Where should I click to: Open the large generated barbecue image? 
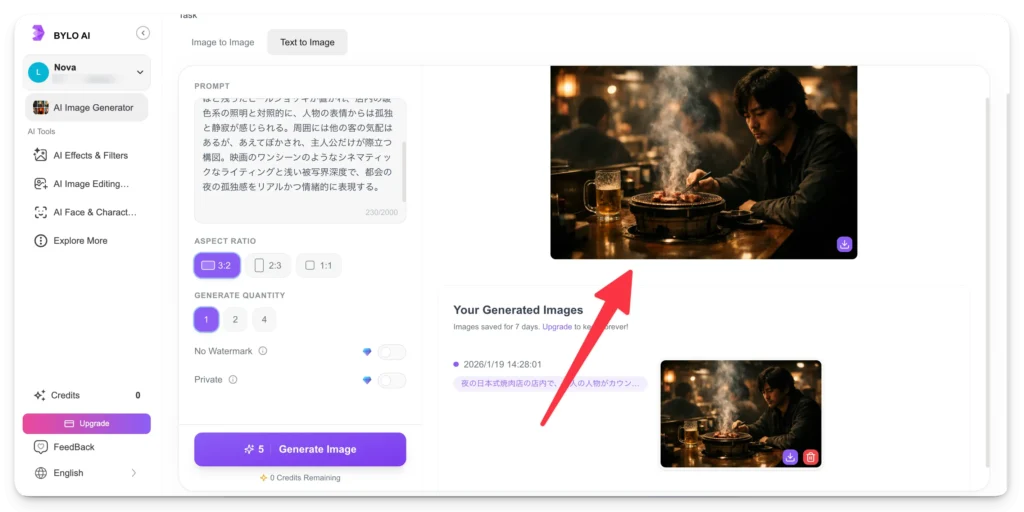tap(703, 162)
